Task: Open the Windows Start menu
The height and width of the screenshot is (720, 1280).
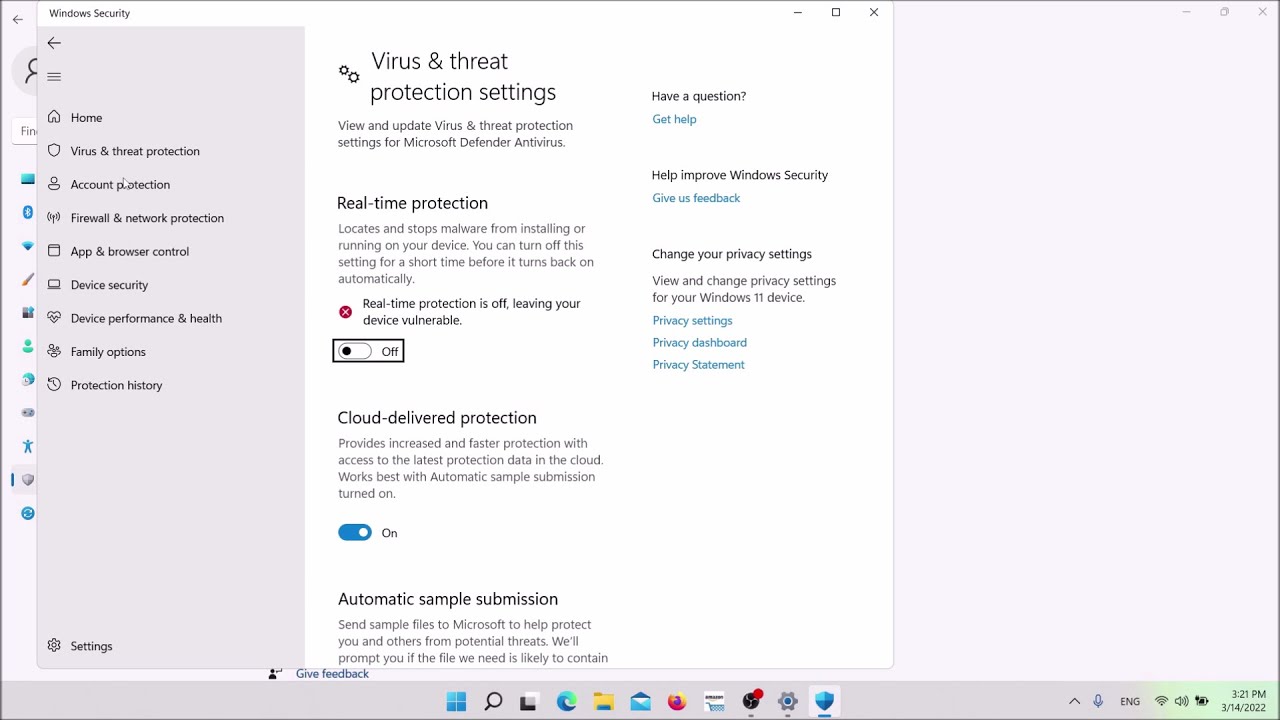Action: (x=456, y=702)
